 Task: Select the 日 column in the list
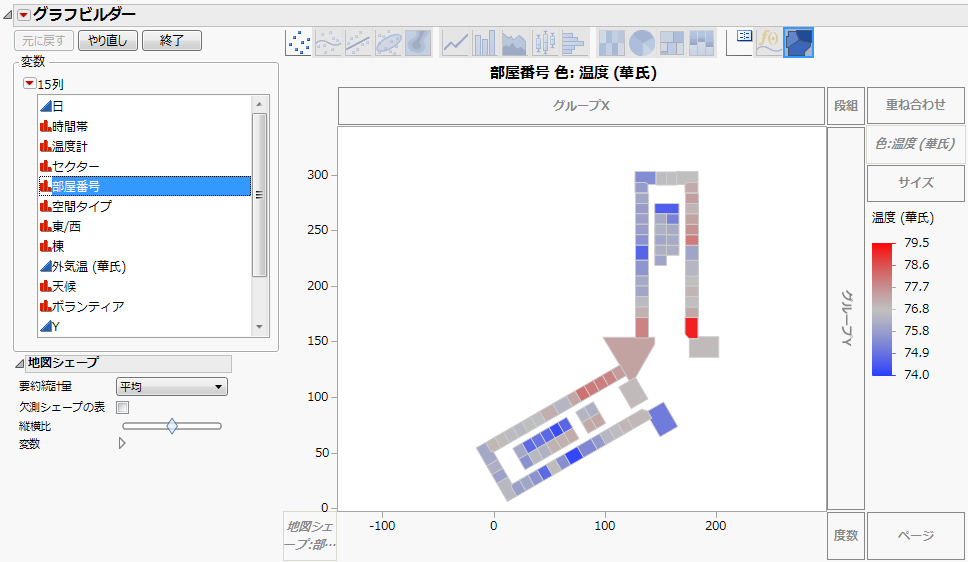tap(144, 106)
